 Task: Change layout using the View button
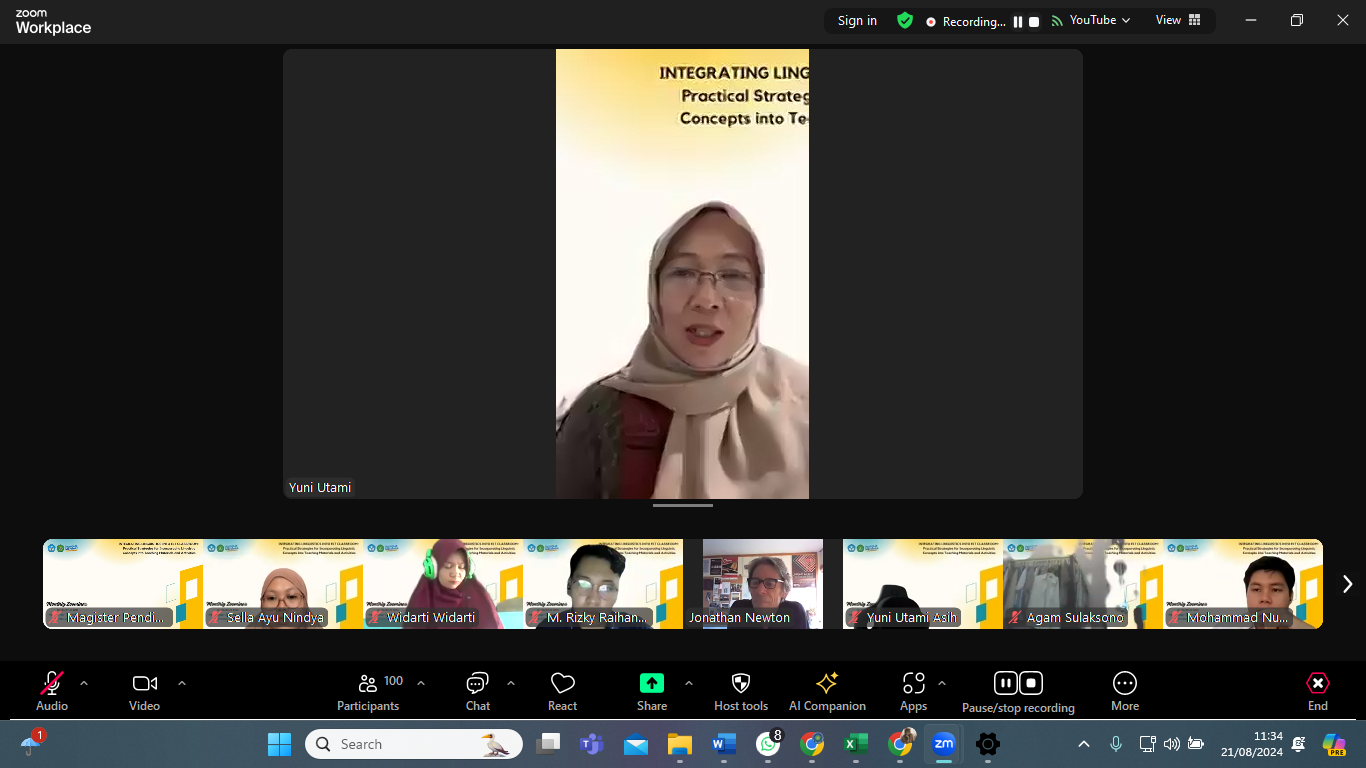(x=1178, y=20)
